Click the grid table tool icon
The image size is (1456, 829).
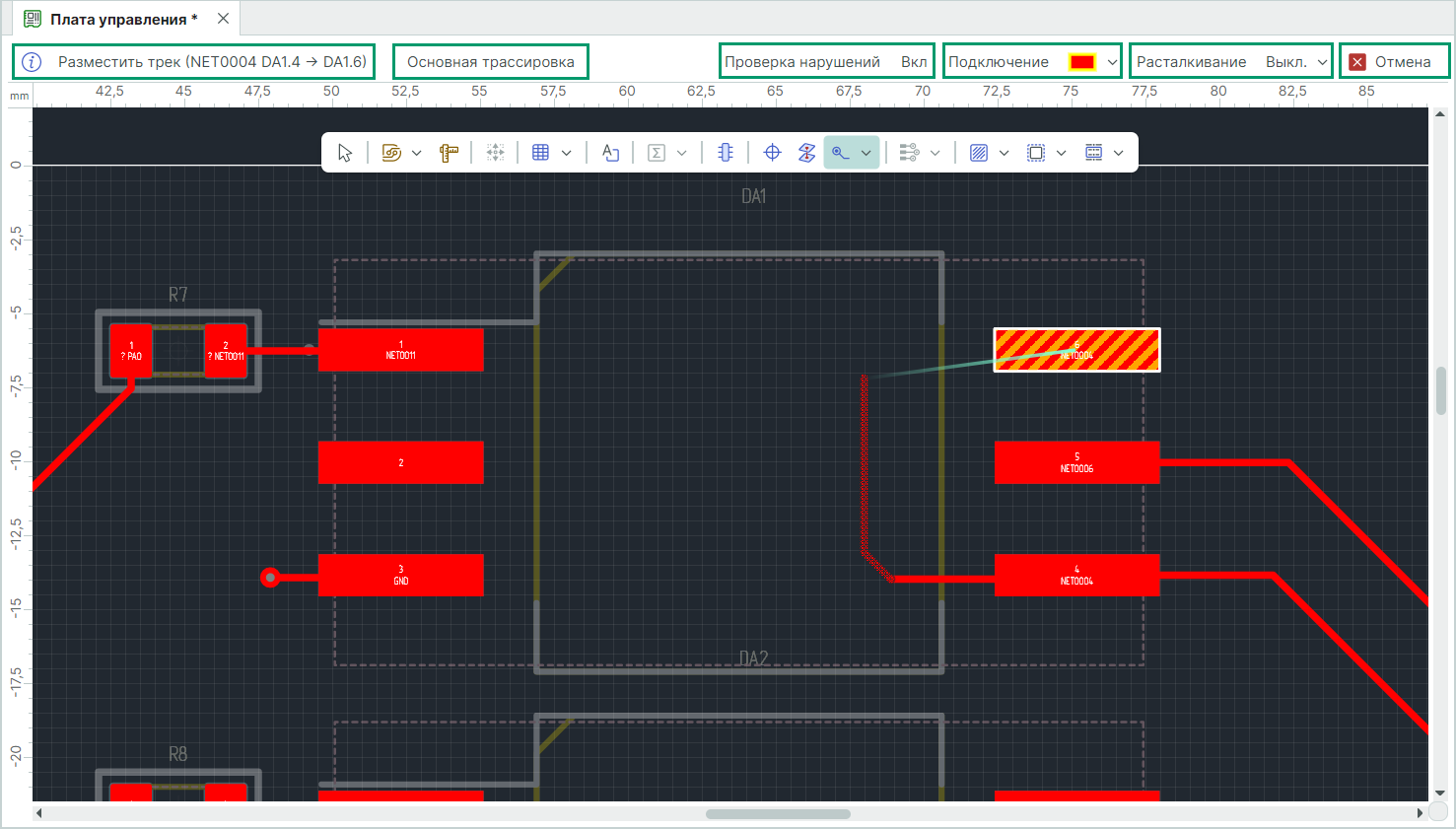(x=540, y=153)
